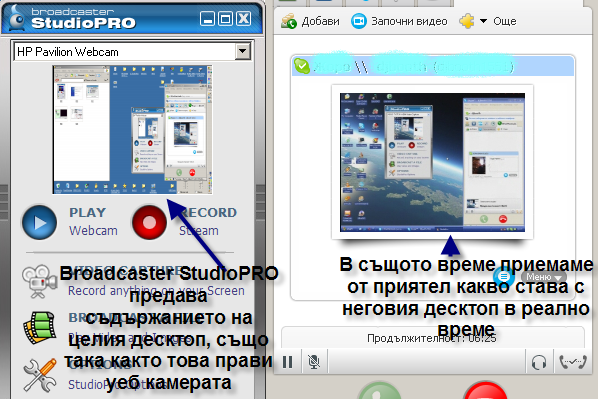Click Започни видео to start video
598x399 pixels.
pos(399,21)
